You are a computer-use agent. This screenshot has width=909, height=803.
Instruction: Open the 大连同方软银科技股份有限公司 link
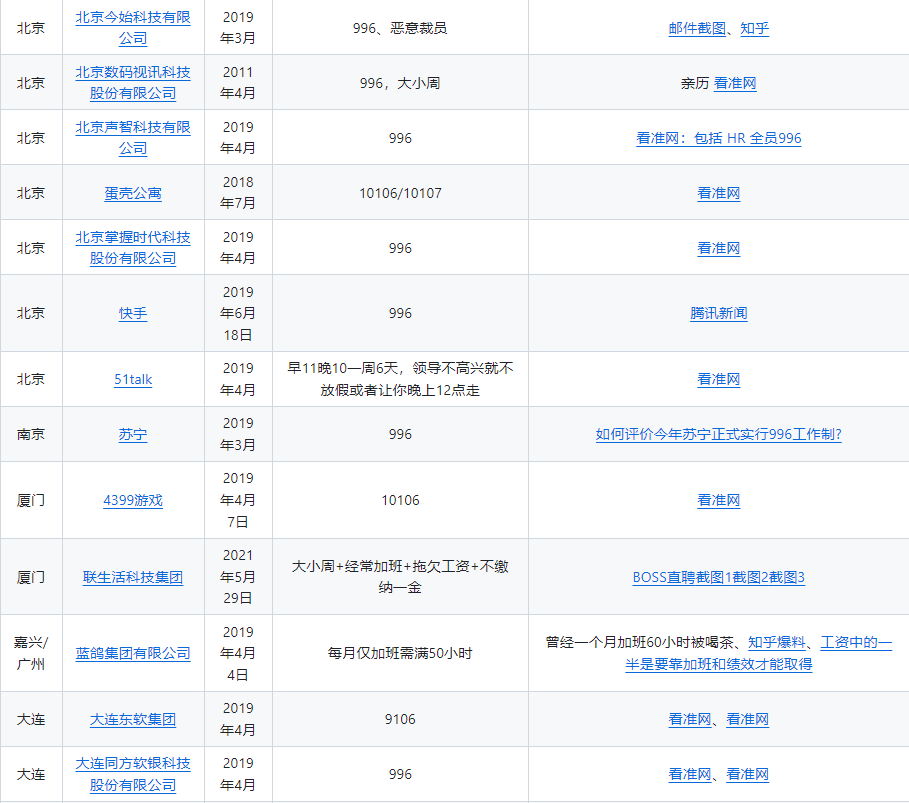click(133, 774)
